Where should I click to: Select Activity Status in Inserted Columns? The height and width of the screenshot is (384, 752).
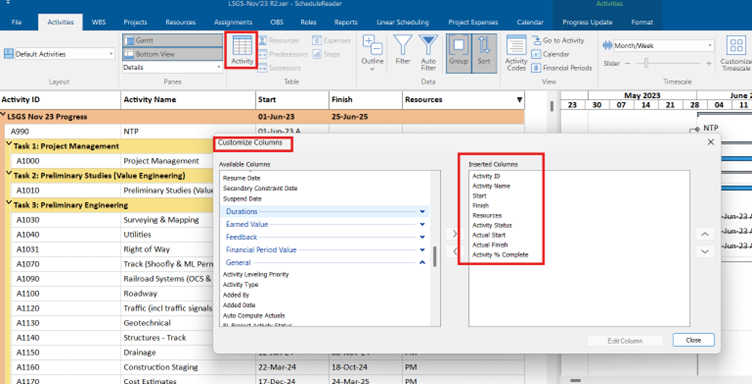[492, 225]
